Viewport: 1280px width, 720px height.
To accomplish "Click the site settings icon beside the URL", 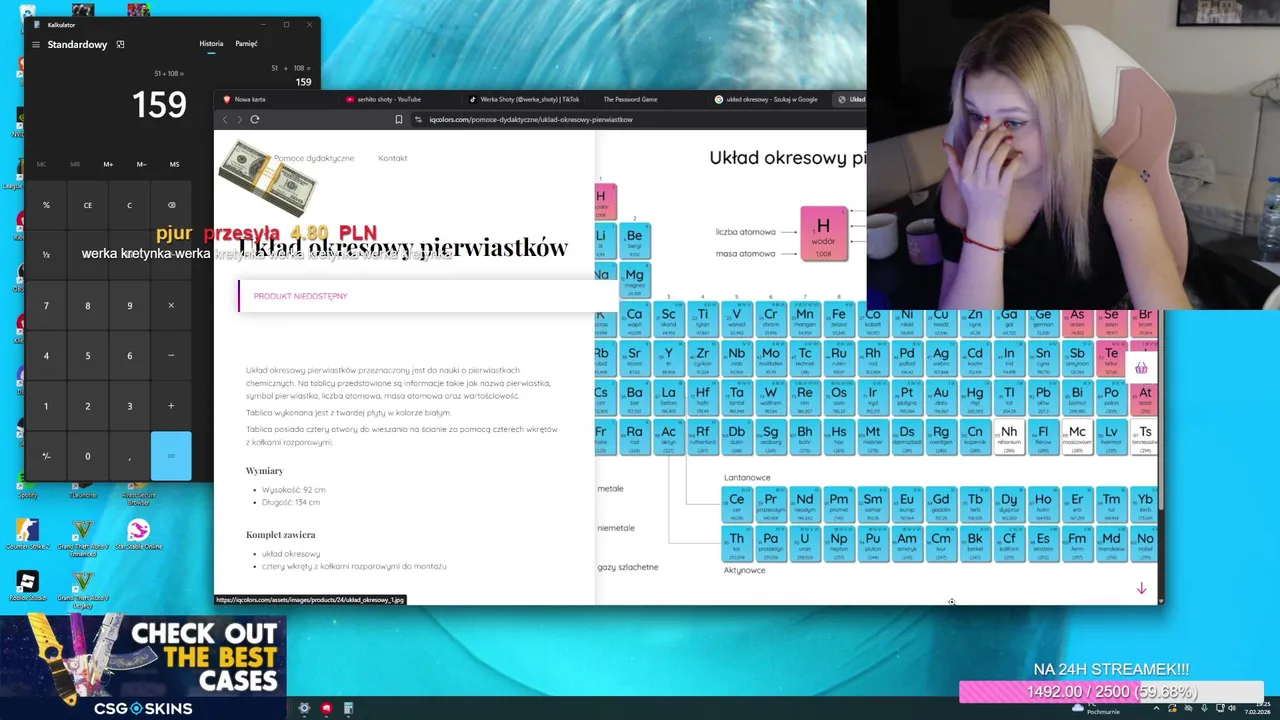I will 418,119.
